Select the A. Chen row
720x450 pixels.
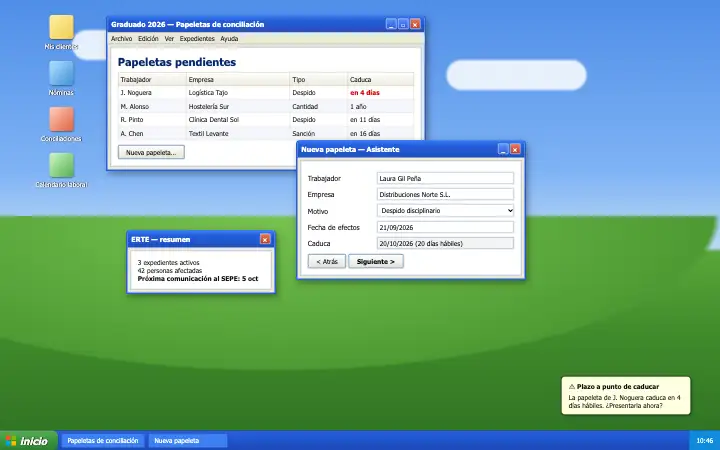pyautogui.click(x=266, y=134)
